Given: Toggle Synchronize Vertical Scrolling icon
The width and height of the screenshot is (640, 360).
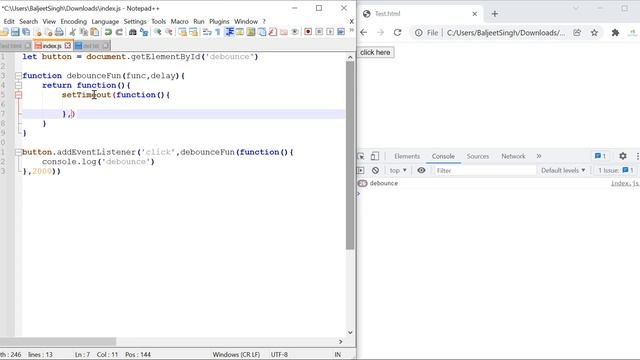Looking at the screenshot, I should [x=182, y=32].
